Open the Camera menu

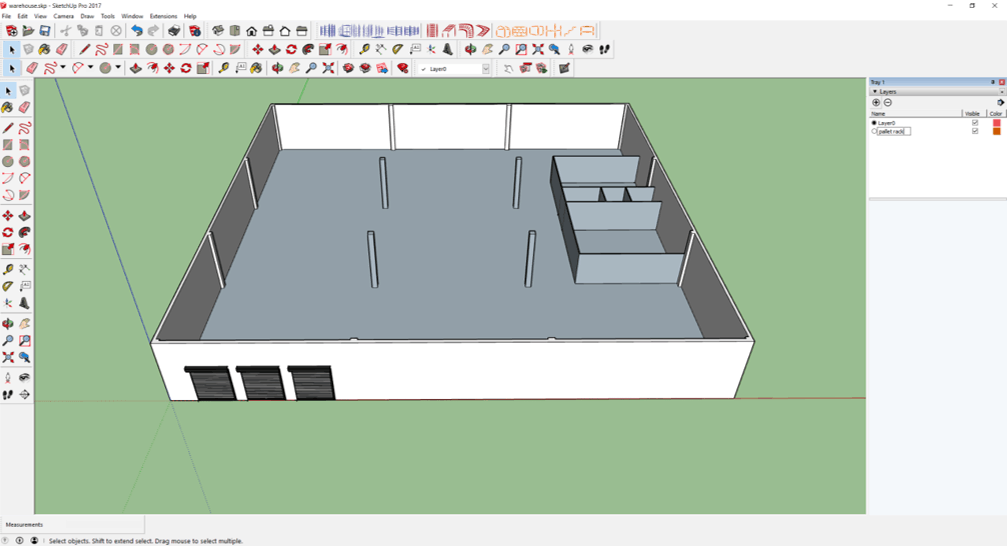coord(63,17)
